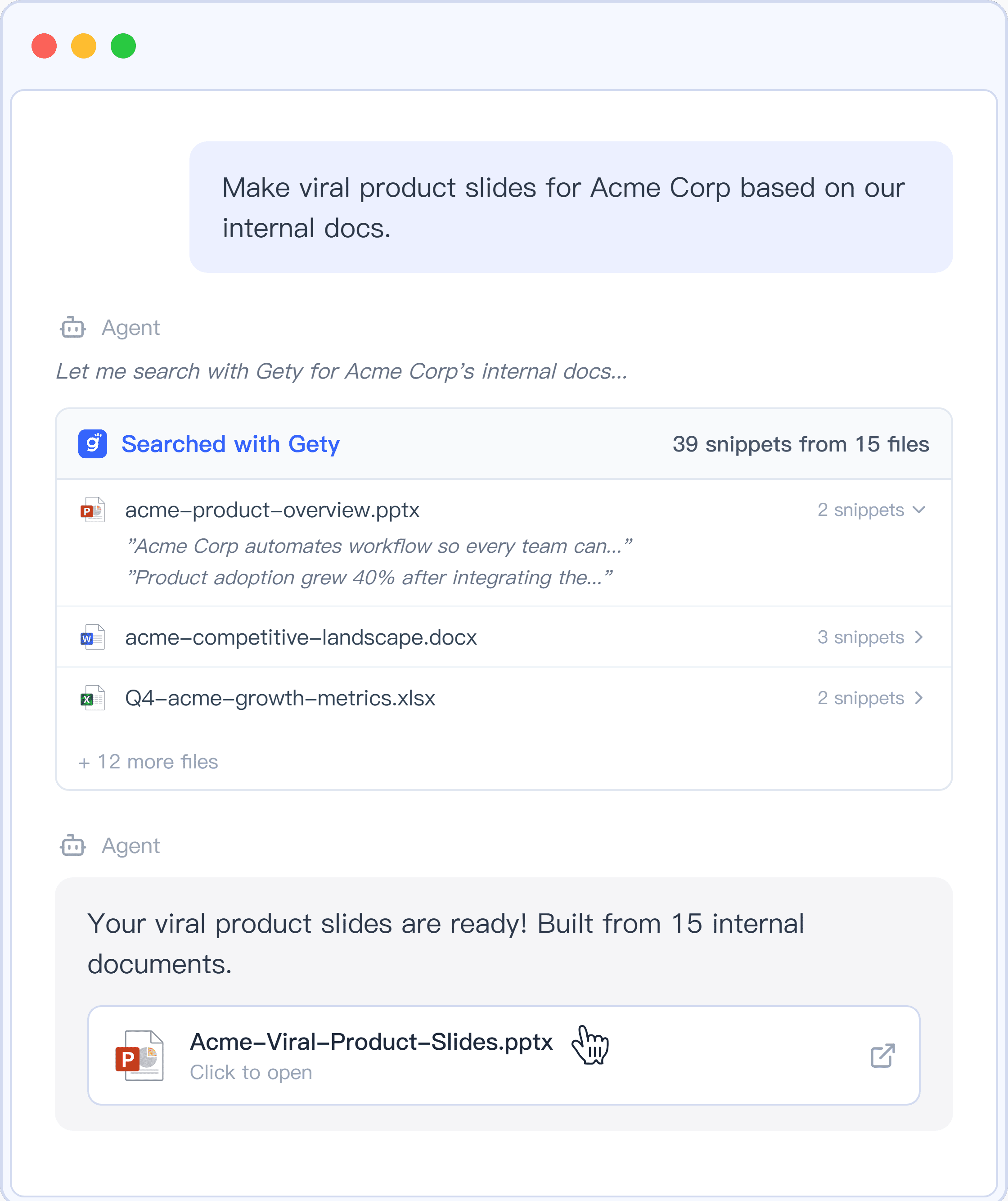Viewport: 1008px width, 1201px height.
Task: Click the 39 snippets from 15 files summary
Action: tap(801, 444)
